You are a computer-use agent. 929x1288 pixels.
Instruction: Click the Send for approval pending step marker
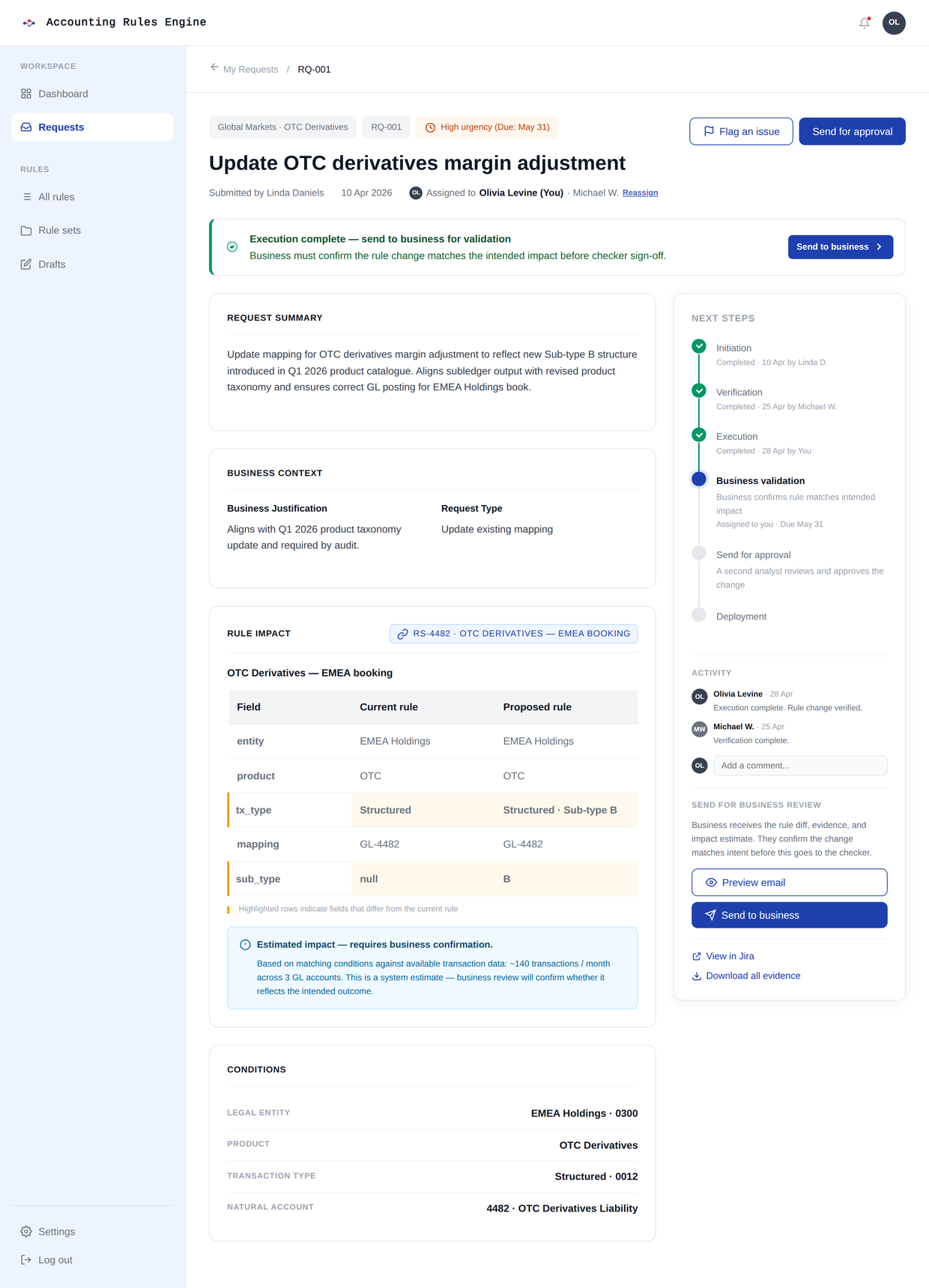click(699, 553)
